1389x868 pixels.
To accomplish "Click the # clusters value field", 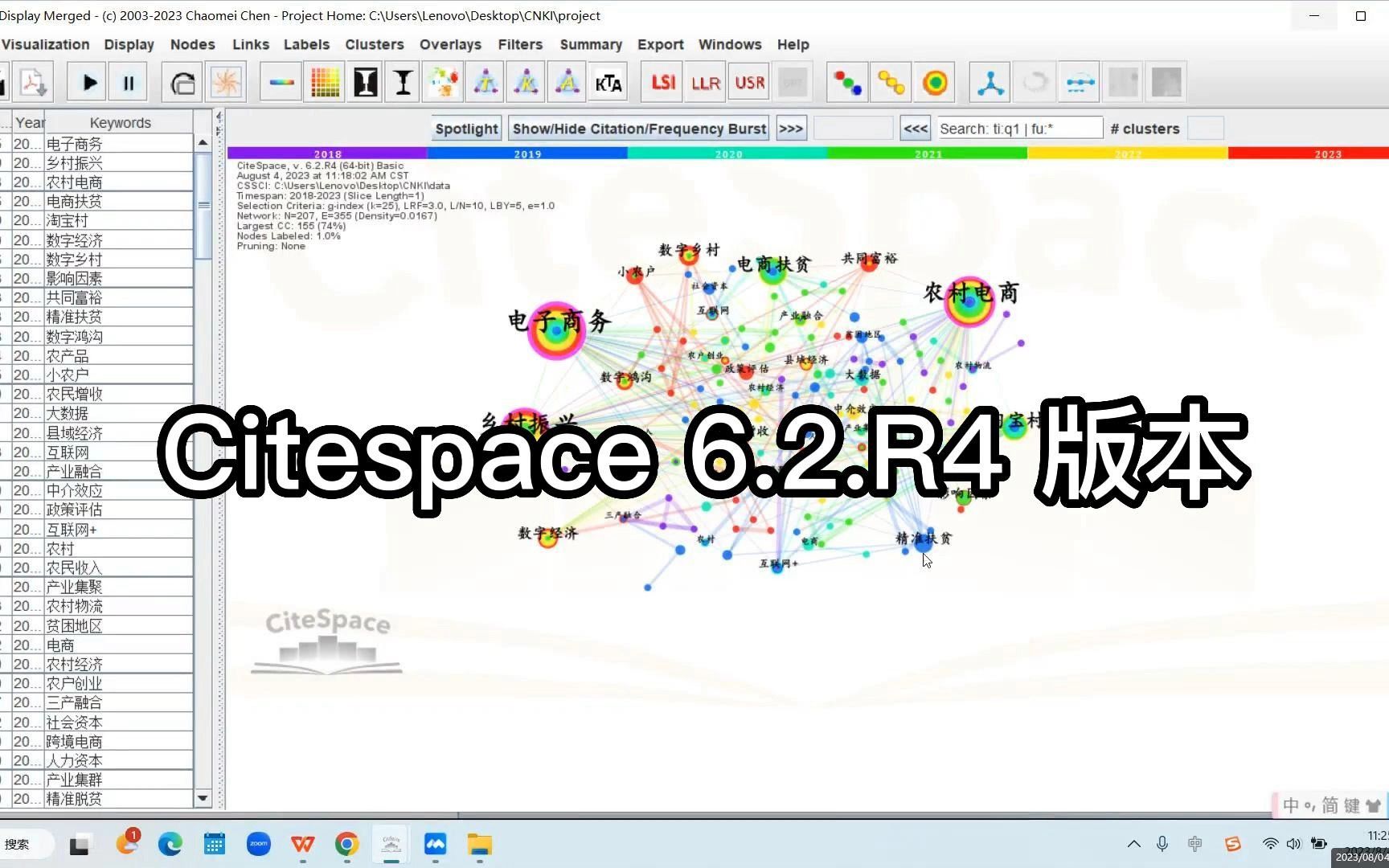I will (1205, 129).
